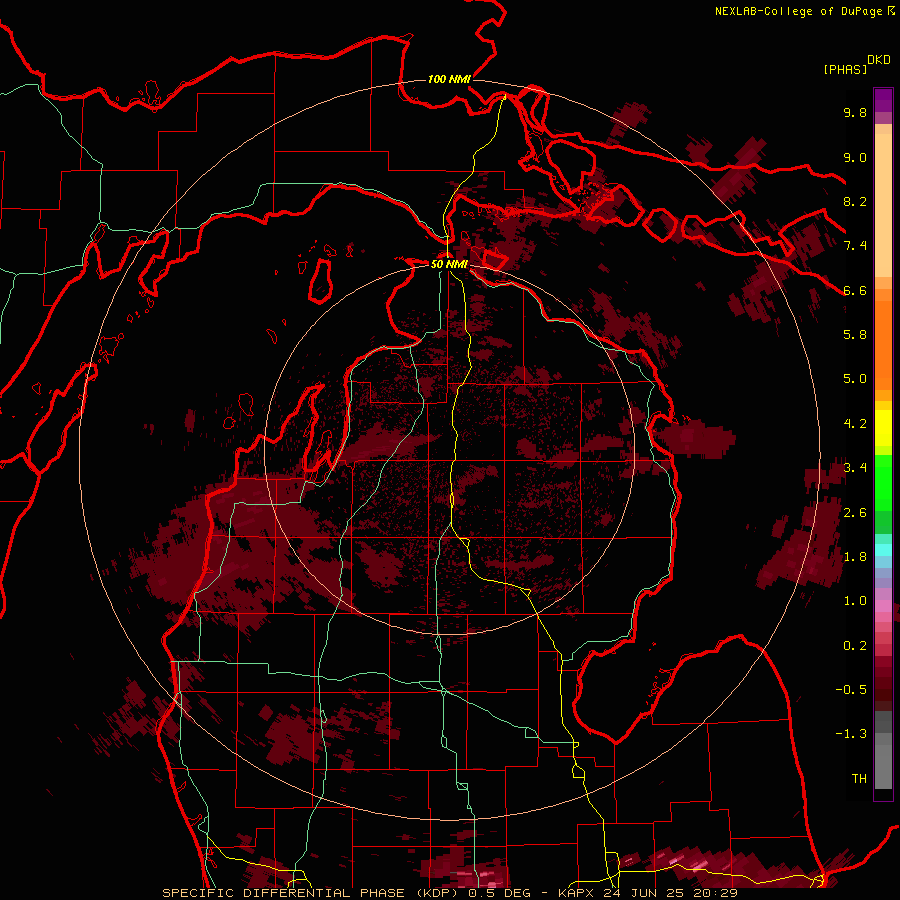The width and height of the screenshot is (900, 900).
Task: Click the 5.8 value on the color scale
Action: pyautogui.click(x=855, y=335)
